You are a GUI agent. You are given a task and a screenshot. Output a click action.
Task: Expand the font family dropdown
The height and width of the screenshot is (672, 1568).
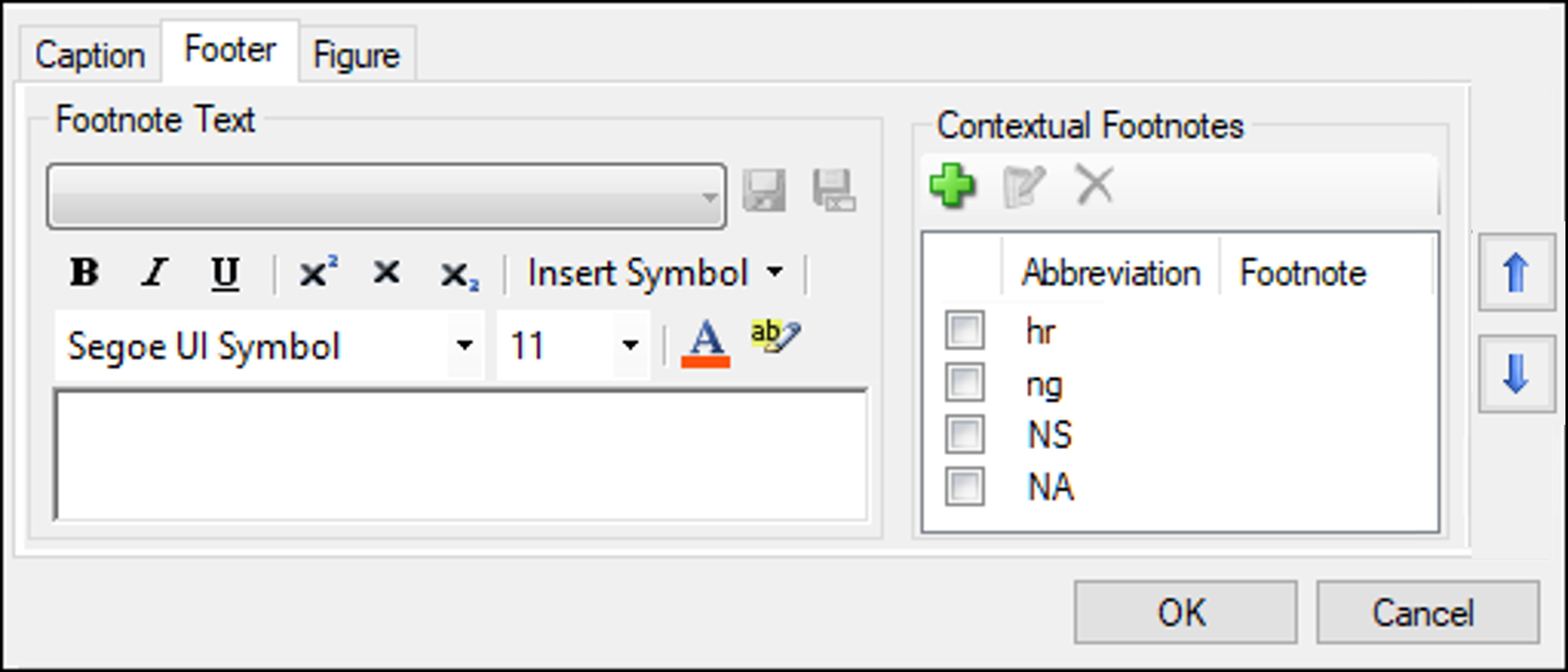pos(465,345)
